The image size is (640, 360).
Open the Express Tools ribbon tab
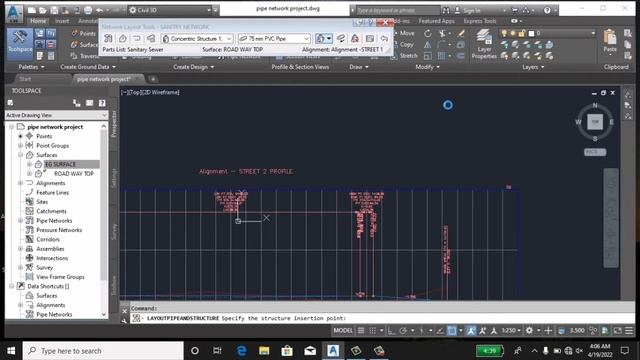(480, 21)
